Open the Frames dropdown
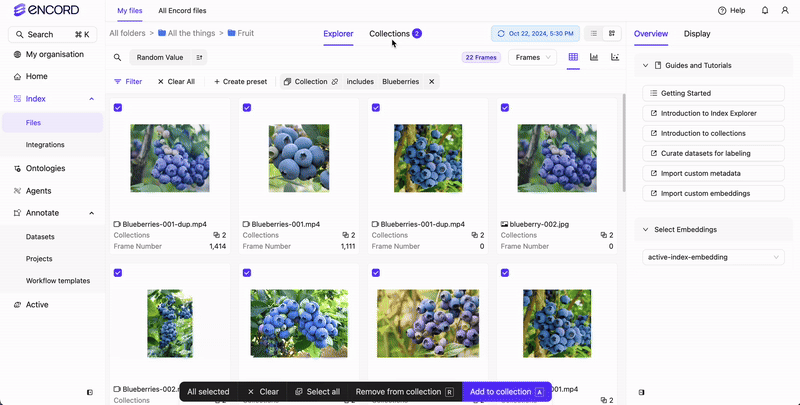 tap(533, 58)
